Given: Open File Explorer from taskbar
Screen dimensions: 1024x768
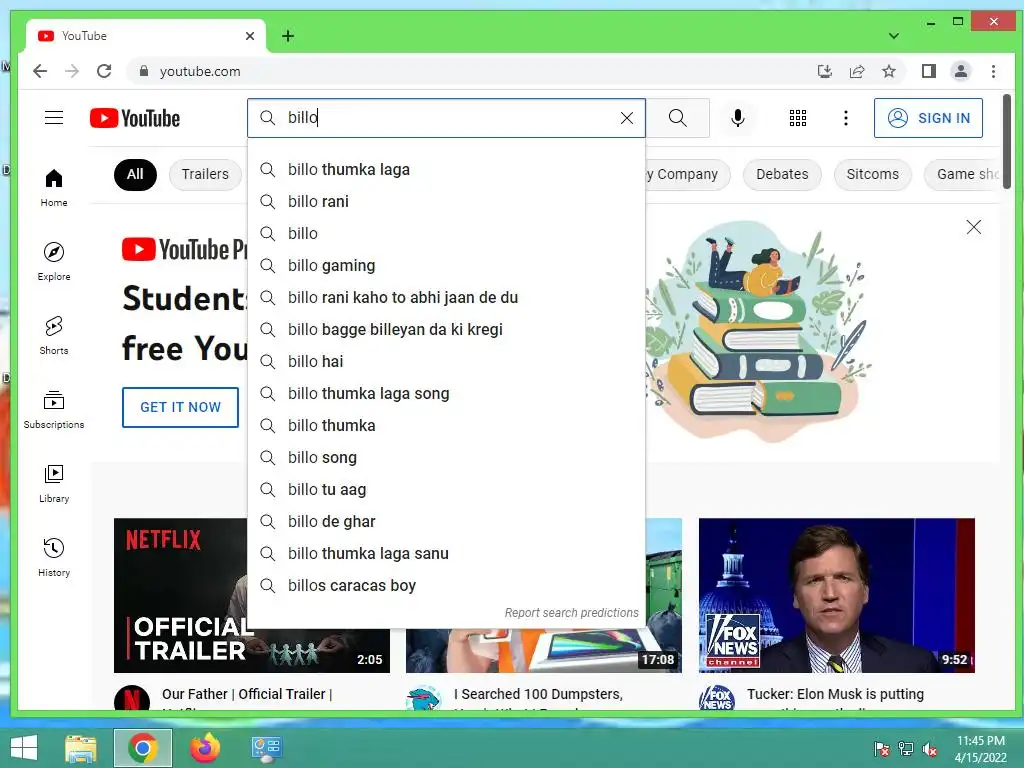Looking at the screenshot, I should [81, 748].
